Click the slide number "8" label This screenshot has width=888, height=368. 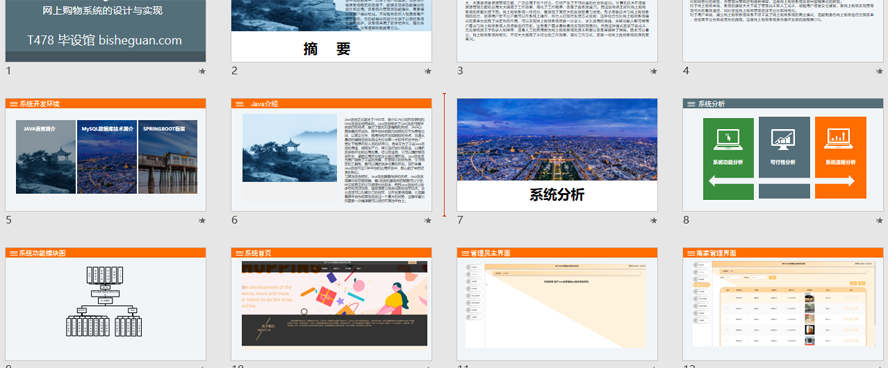pyautogui.click(x=686, y=220)
